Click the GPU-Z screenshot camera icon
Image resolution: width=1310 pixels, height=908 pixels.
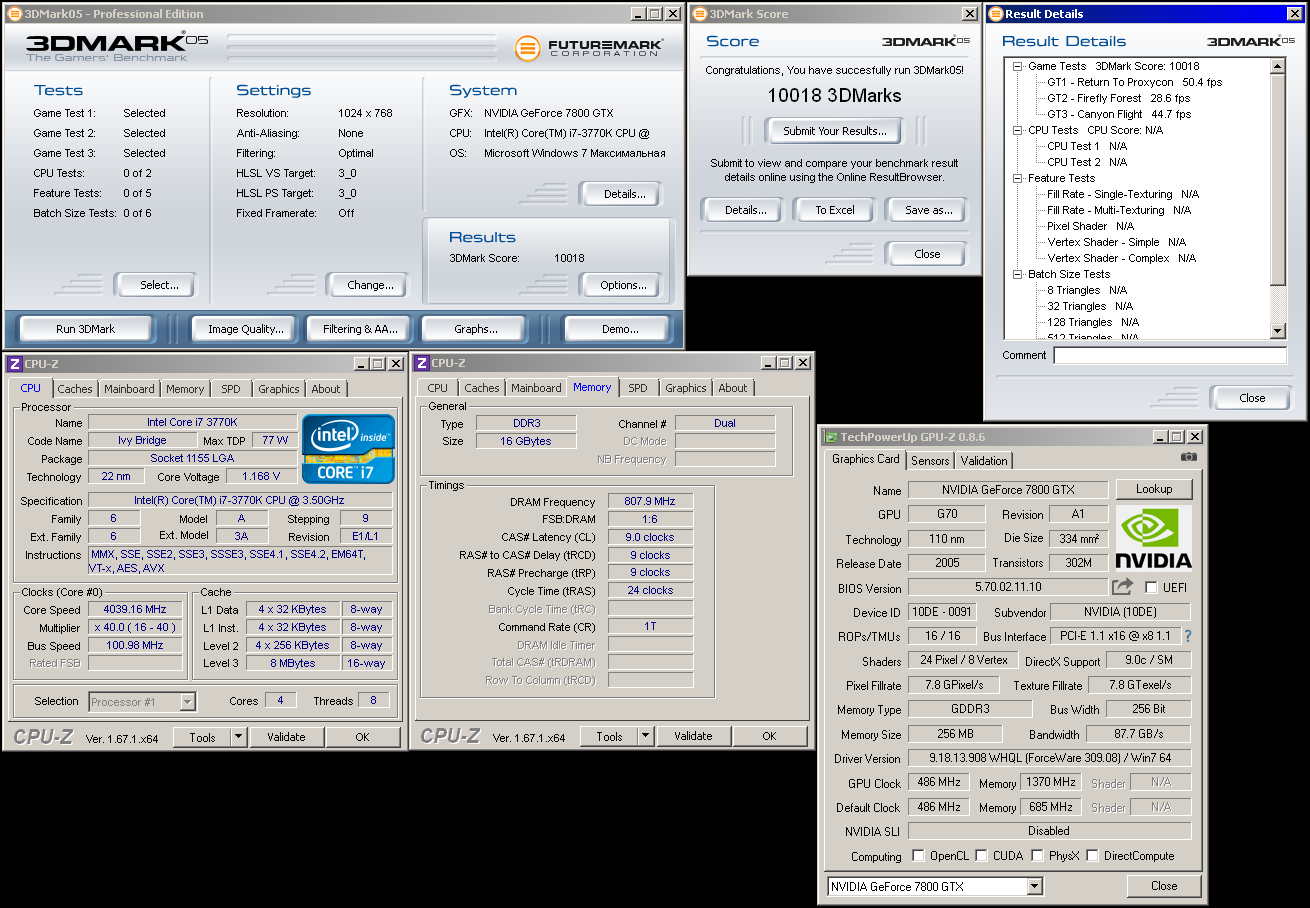pyautogui.click(x=1188, y=457)
